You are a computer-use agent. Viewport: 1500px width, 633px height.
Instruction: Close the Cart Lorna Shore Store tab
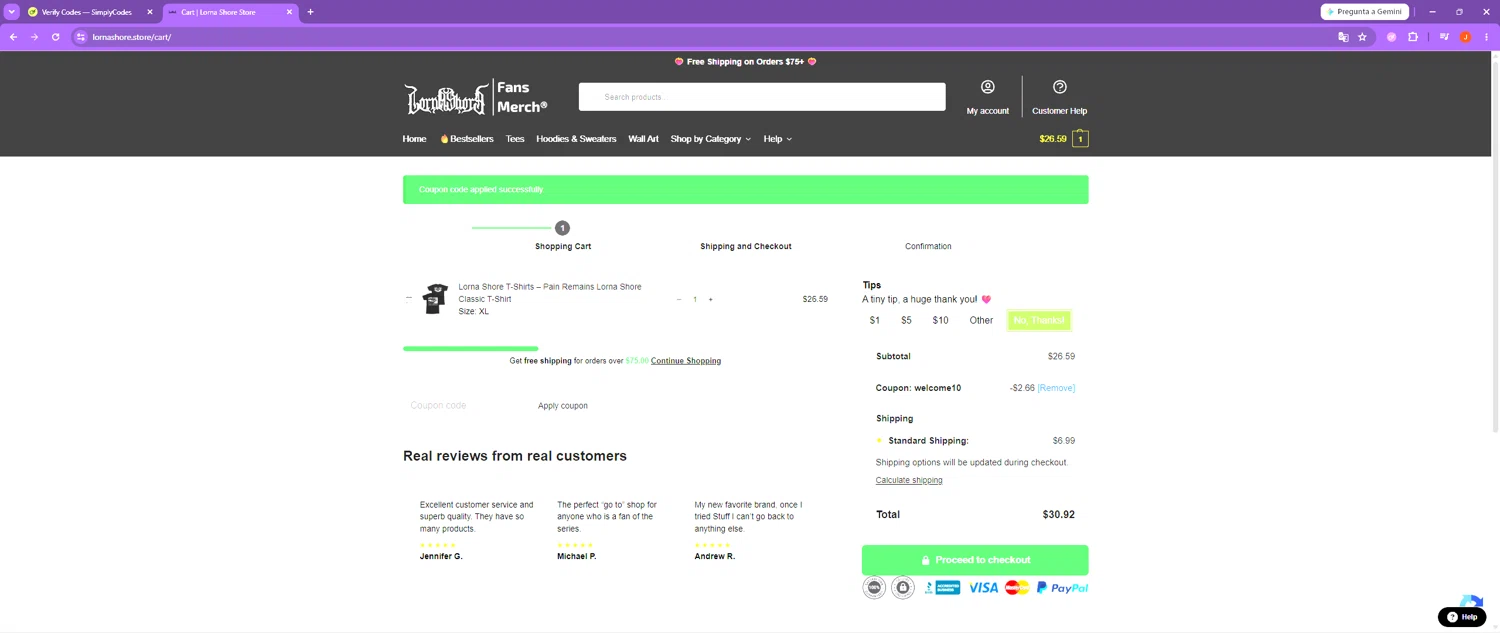click(x=290, y=12)
